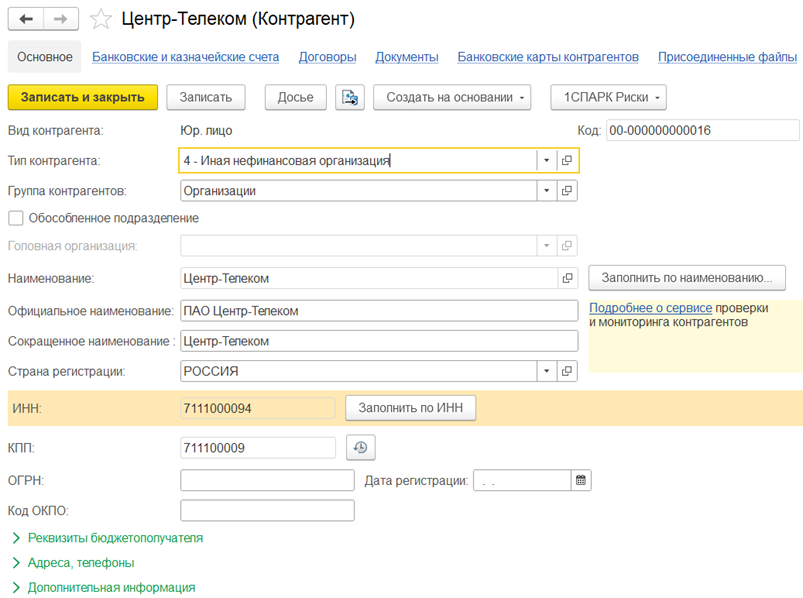Click into the Тип контрагента field
Image resolution: width=803 pixels, height=598 pixels.
coord(358,161)
